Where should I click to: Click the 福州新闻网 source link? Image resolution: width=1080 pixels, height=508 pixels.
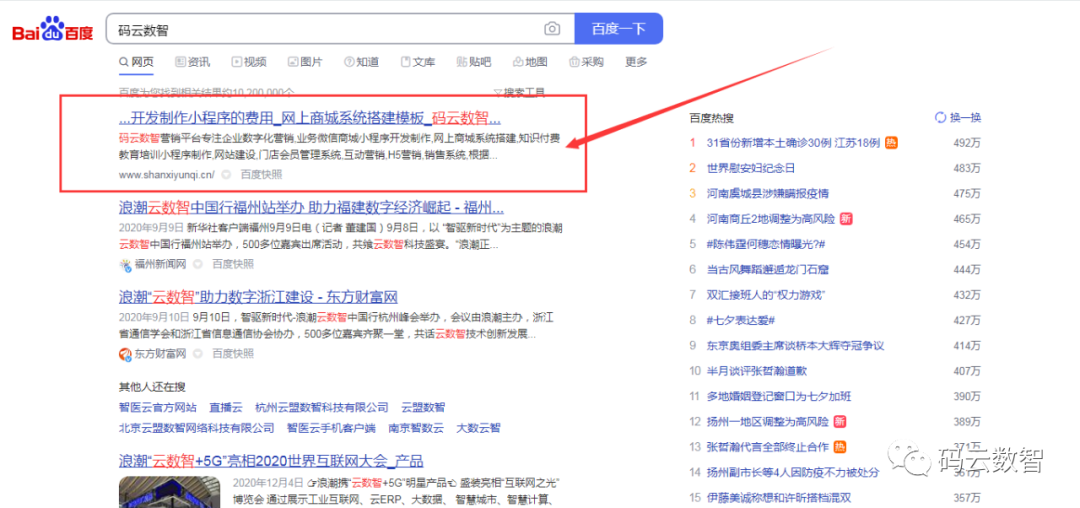tap(160, 264)
